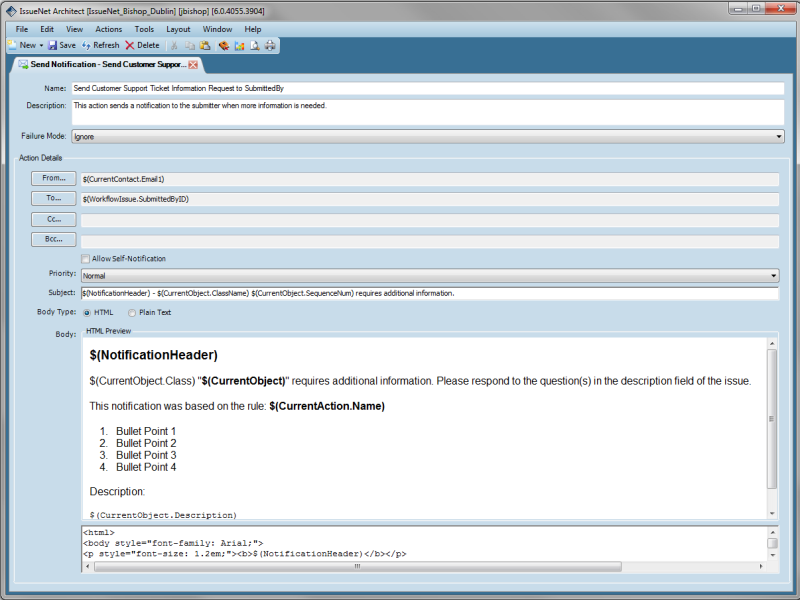Open the Actions menu
The width and height of the screenshot is (800, 600).
109,29
